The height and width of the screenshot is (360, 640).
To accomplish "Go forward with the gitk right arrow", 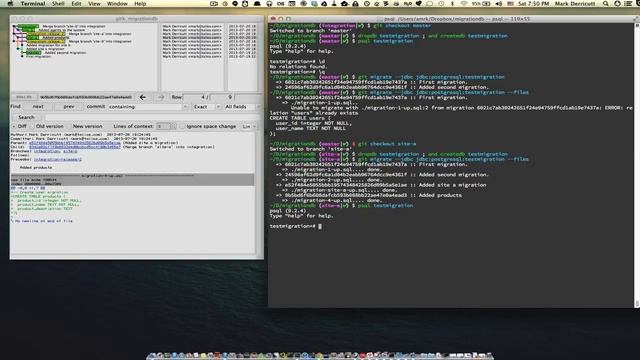I will 161,97.
